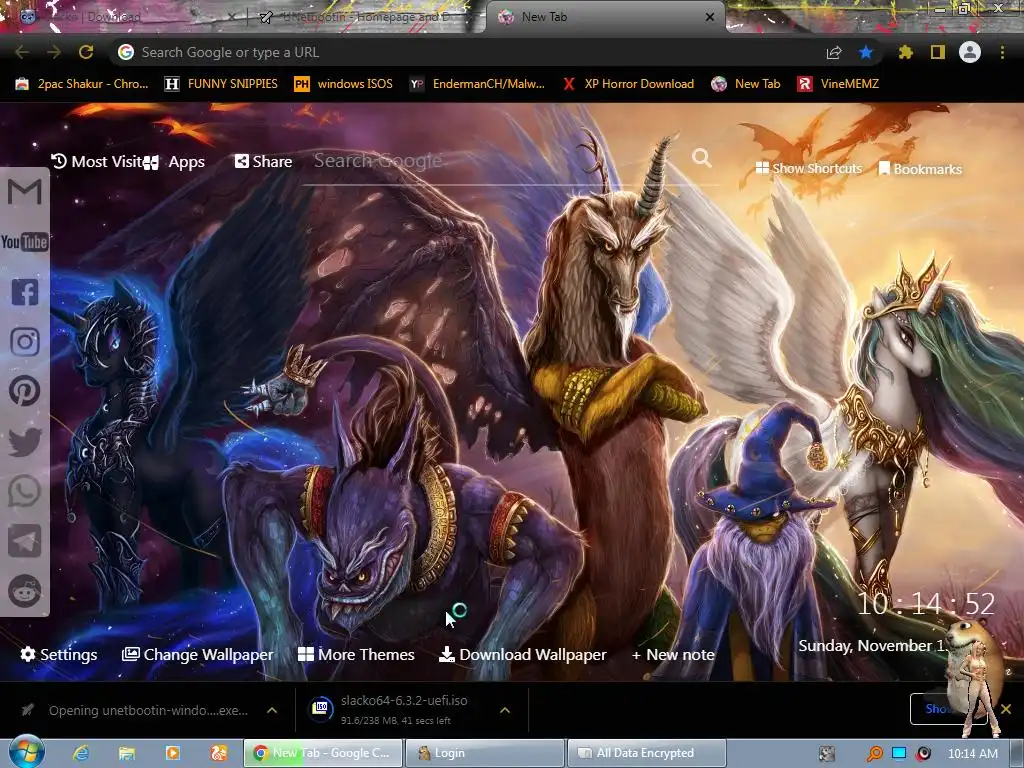Image resolution: width=1024 pixels, height=768 pixels.
Task: Open Gmail from the sidebar
Action: click(25, 192)
